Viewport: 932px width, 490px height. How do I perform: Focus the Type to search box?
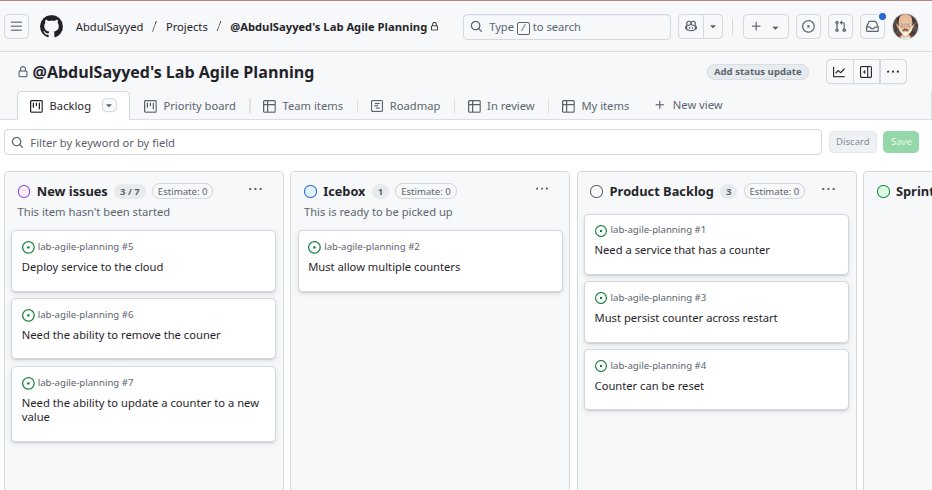pyautogui.click(x=566, y=27)
